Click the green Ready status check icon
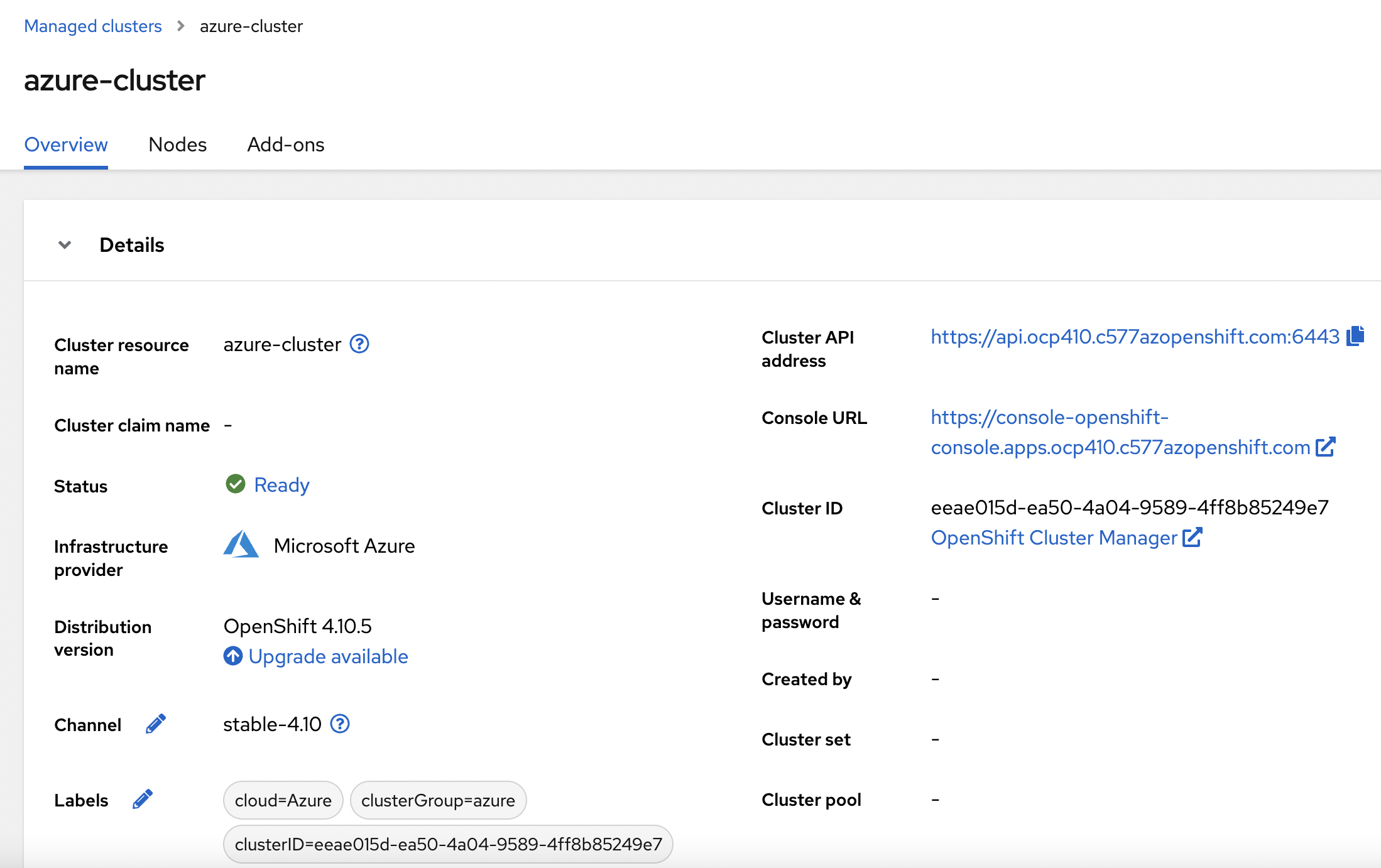1381x868 pixels. pyautogui.click(x=236, y=484)
